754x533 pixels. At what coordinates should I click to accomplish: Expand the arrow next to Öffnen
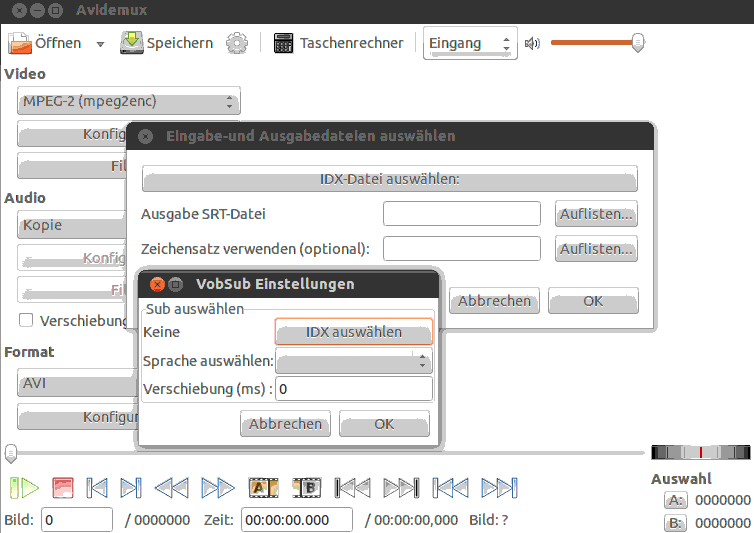click(x=100, y=44)
